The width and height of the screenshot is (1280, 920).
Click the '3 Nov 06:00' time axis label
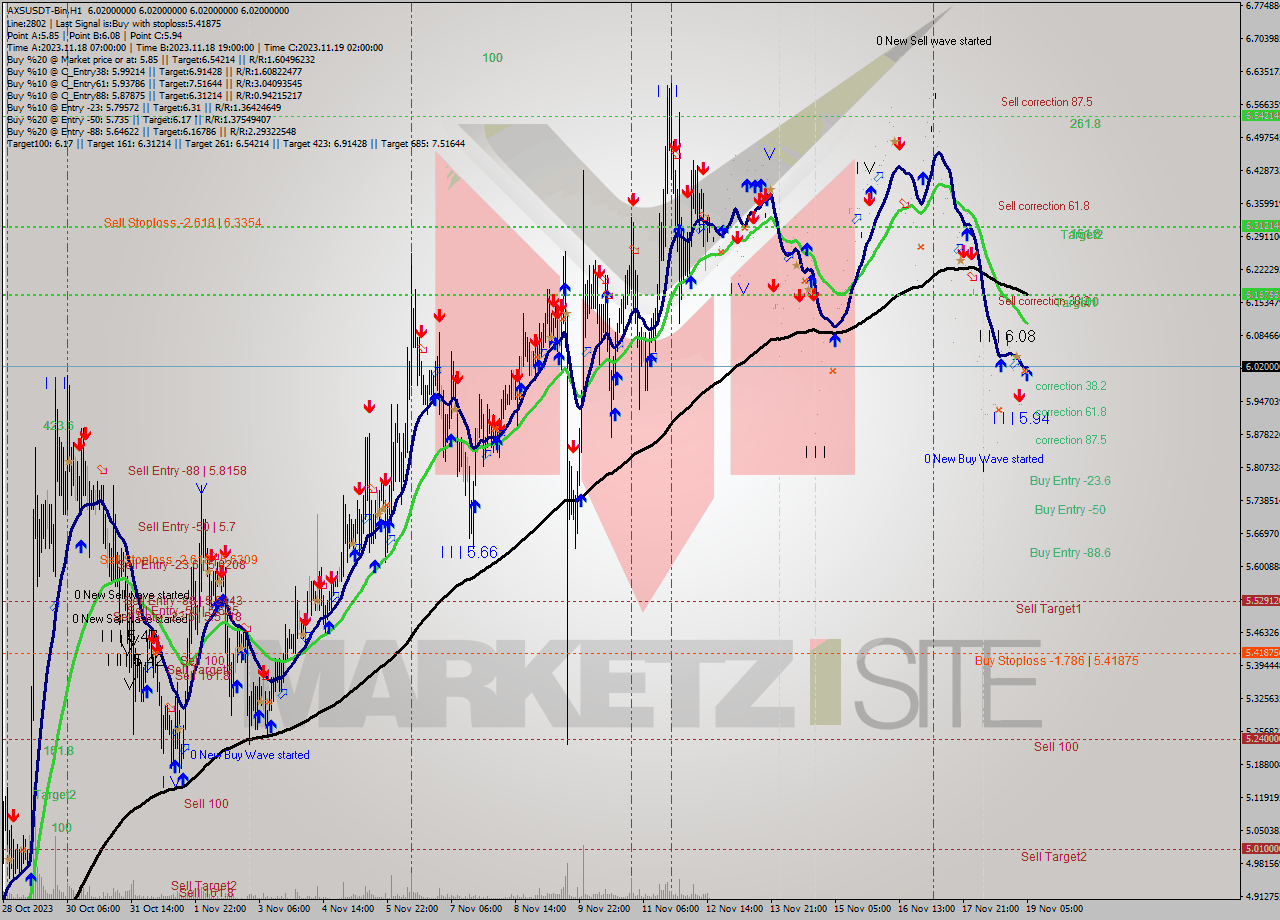(x=286, y=909)
